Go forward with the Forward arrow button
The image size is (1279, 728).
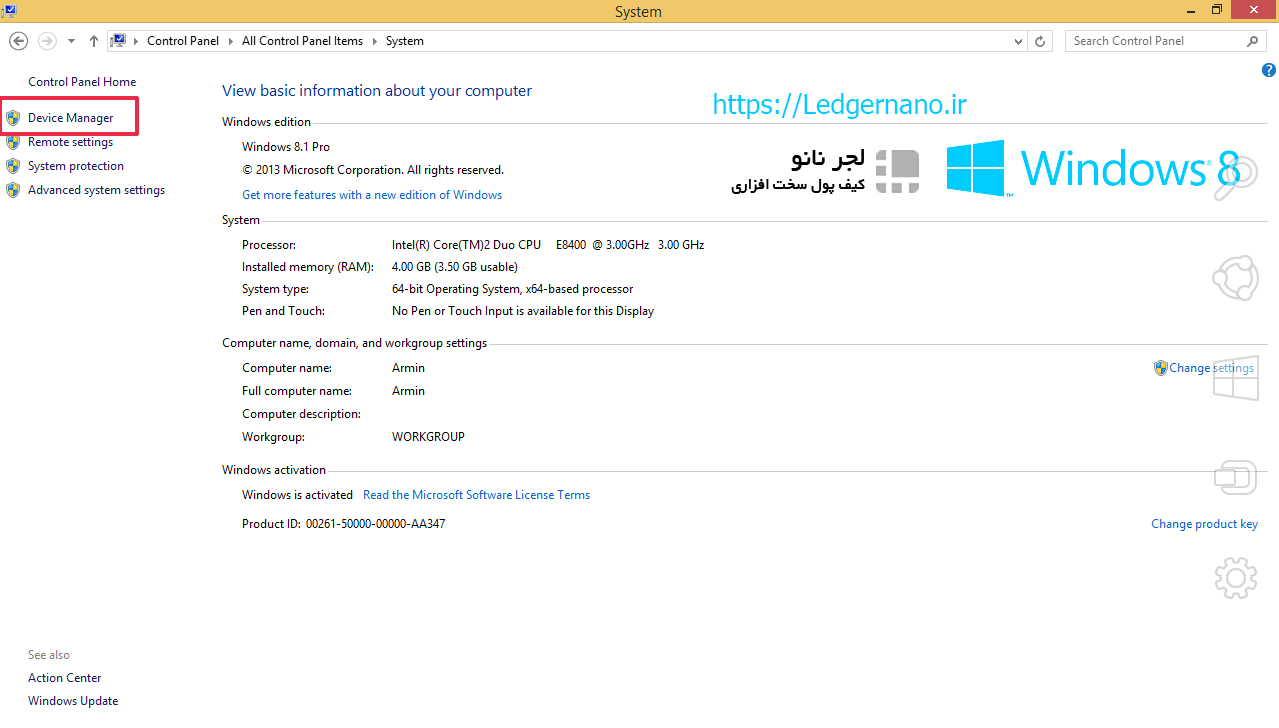47,41
